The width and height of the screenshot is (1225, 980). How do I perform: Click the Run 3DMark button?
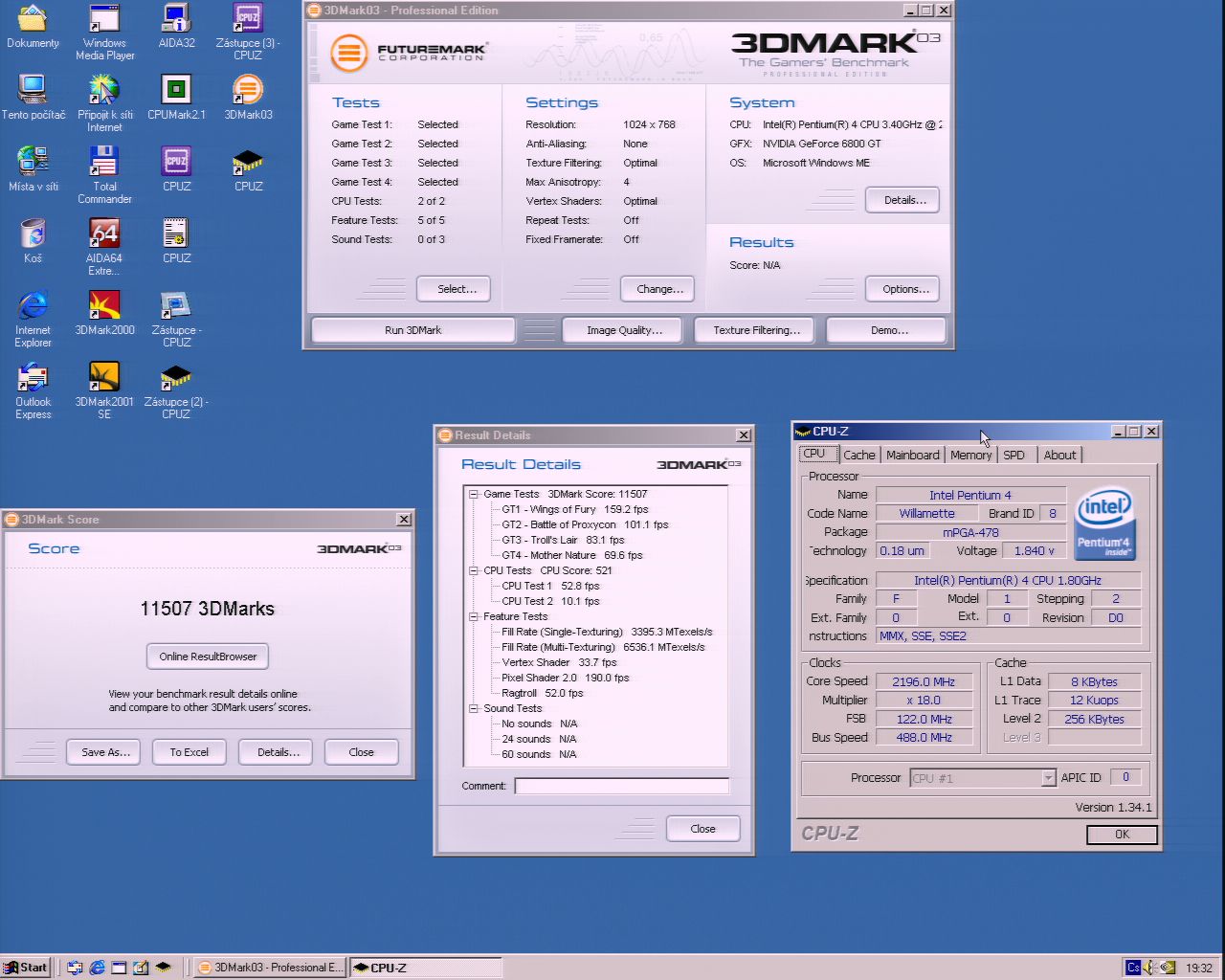(x=413, y=330)
